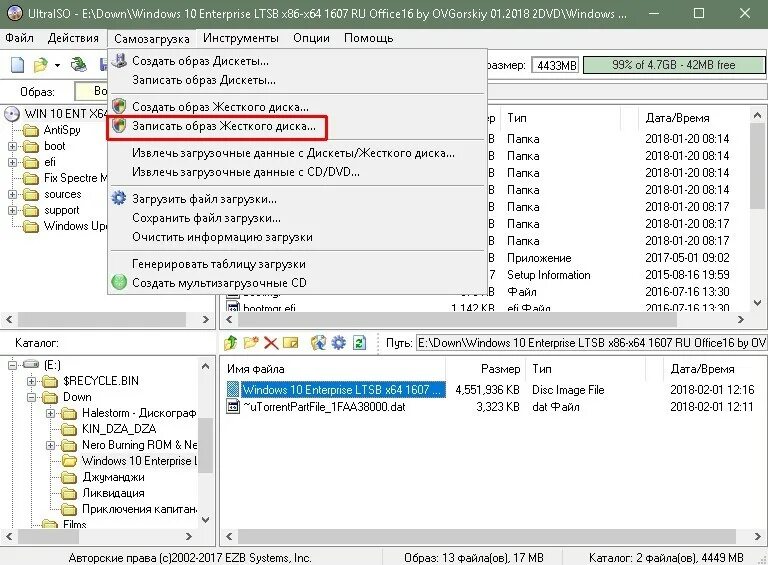Click the upper file list vertical scrollbar thumb

(x=757, y=166)
